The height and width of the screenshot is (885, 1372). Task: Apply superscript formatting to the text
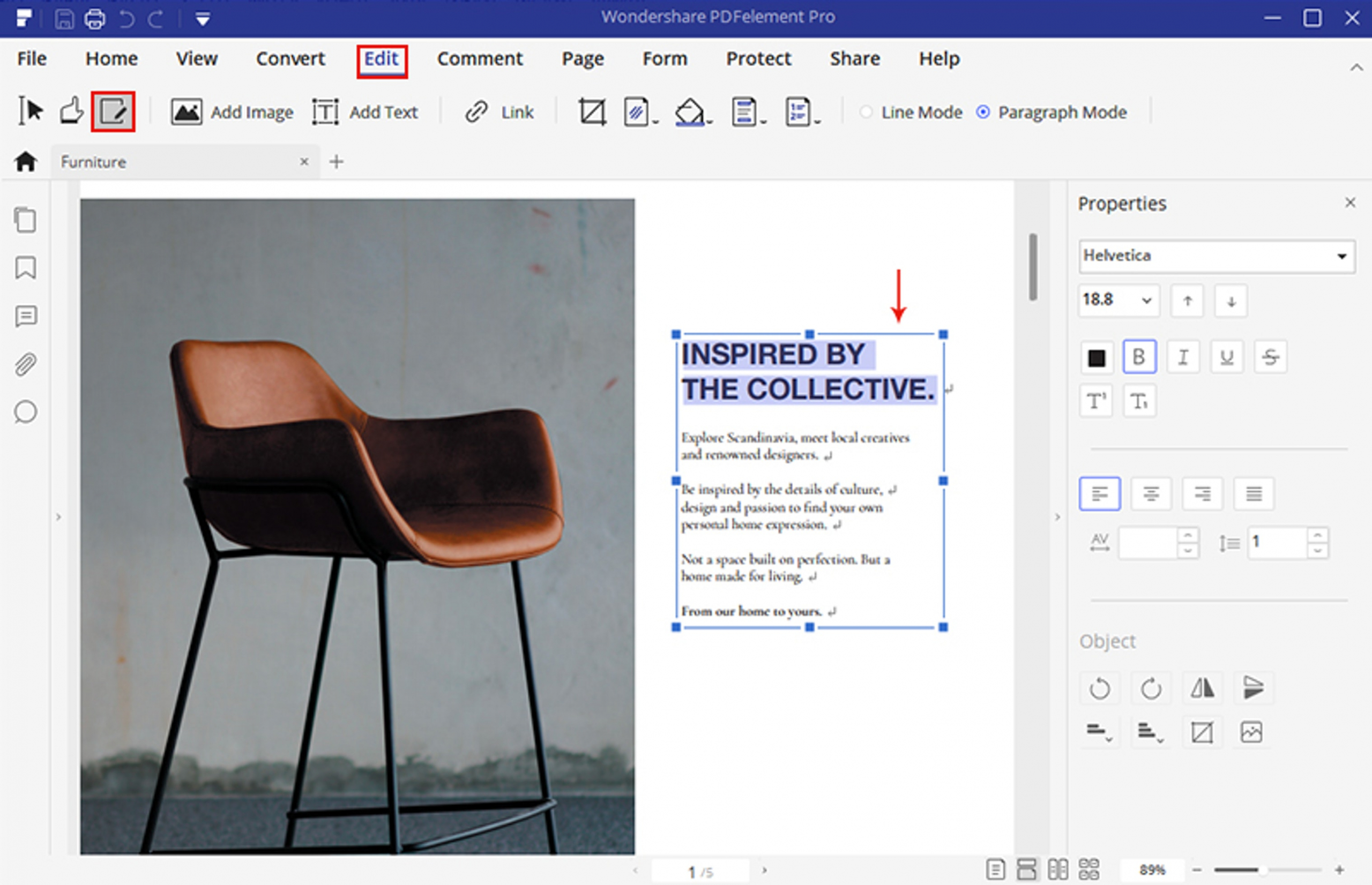[1095, 401]
